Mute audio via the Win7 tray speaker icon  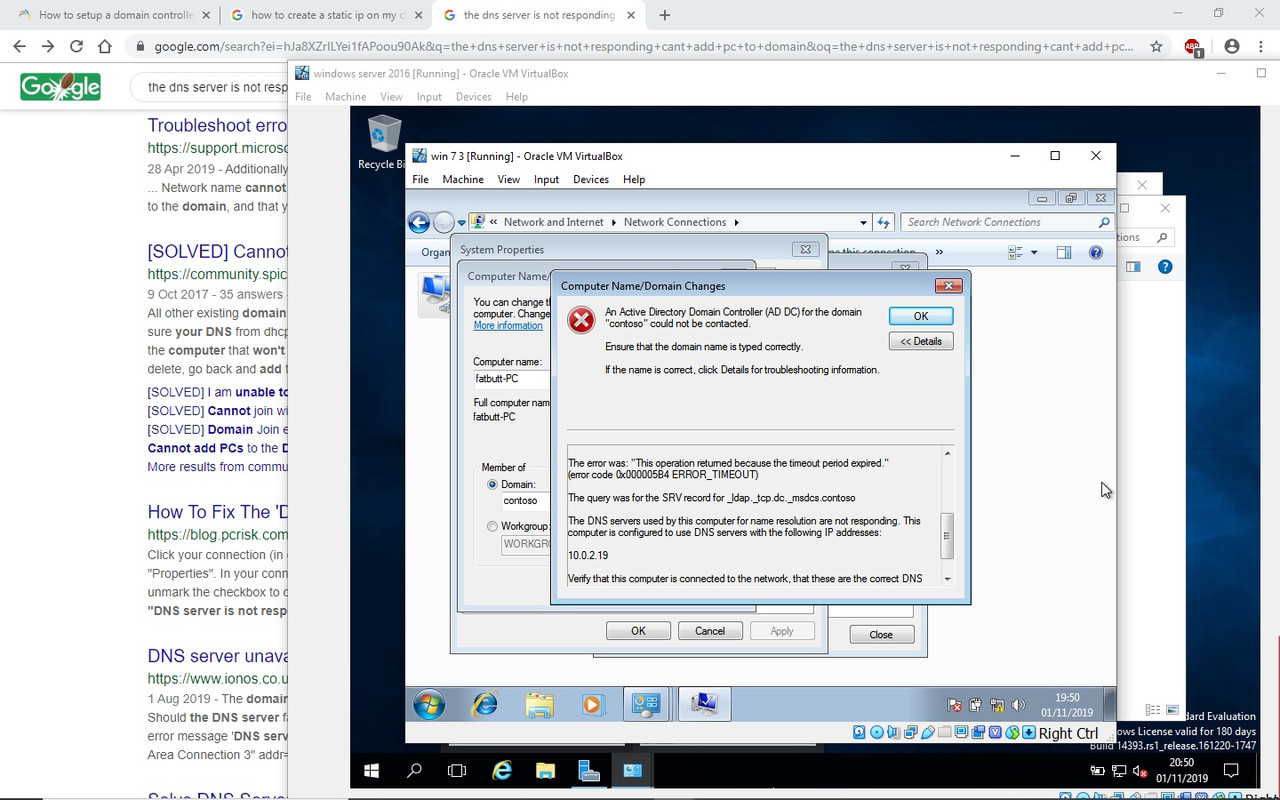1016,705
